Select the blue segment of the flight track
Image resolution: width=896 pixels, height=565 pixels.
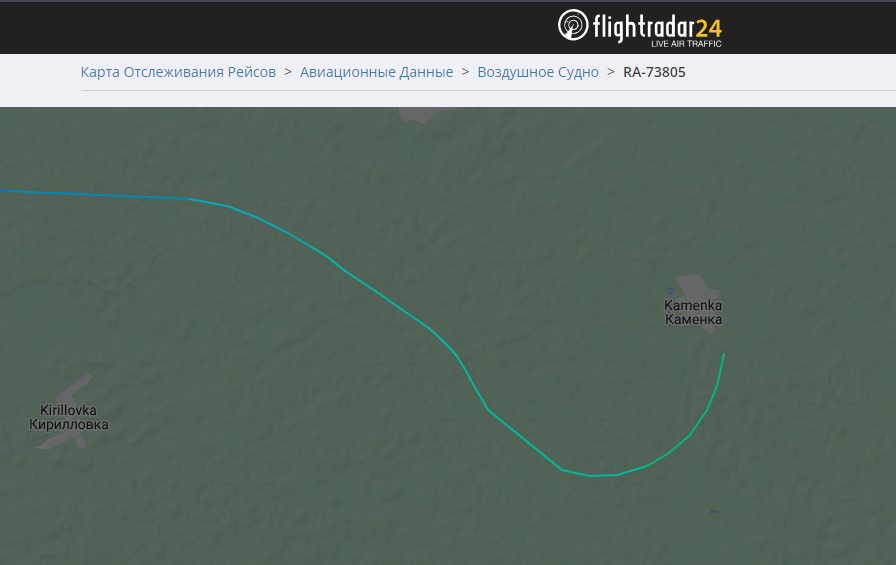[x=94, y=195]
